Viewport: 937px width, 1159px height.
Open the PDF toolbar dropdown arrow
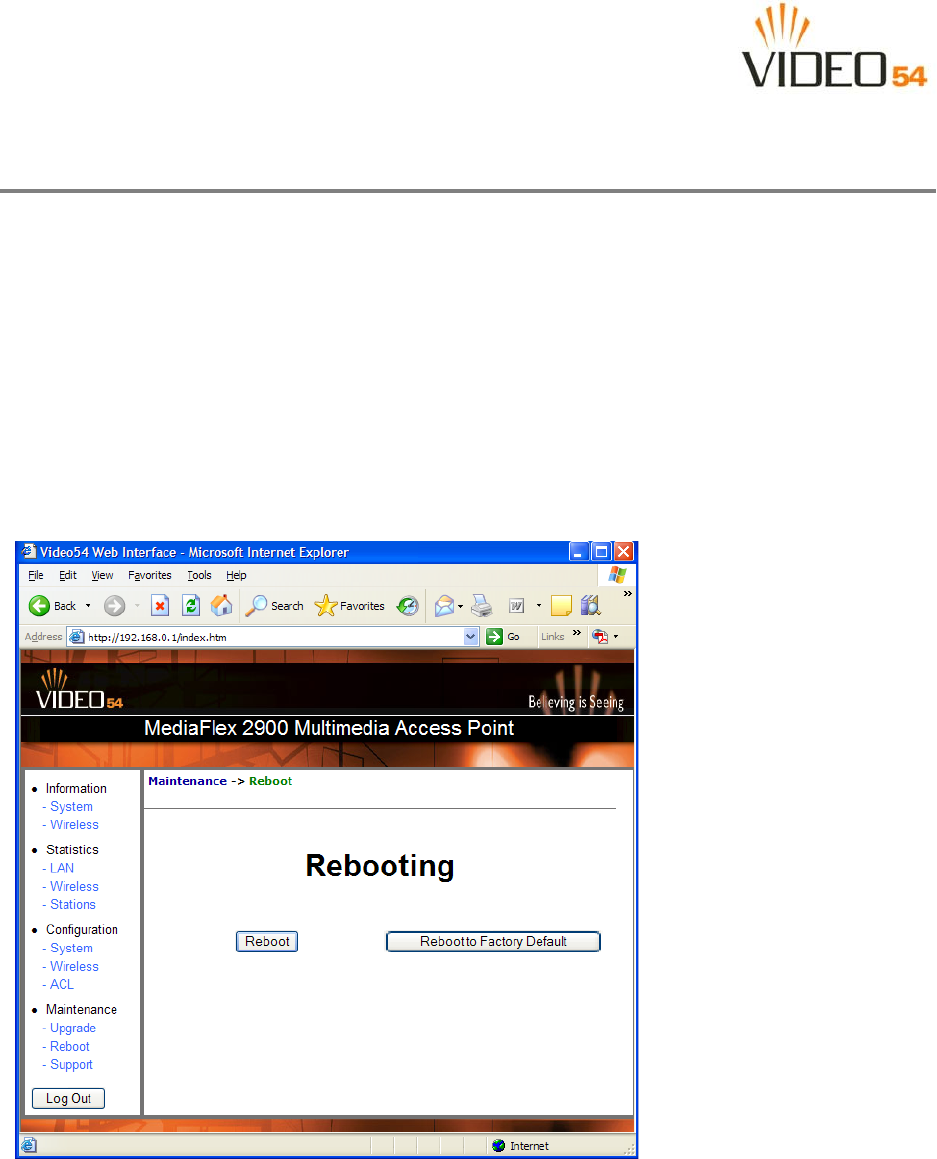(x=616, y=636)
